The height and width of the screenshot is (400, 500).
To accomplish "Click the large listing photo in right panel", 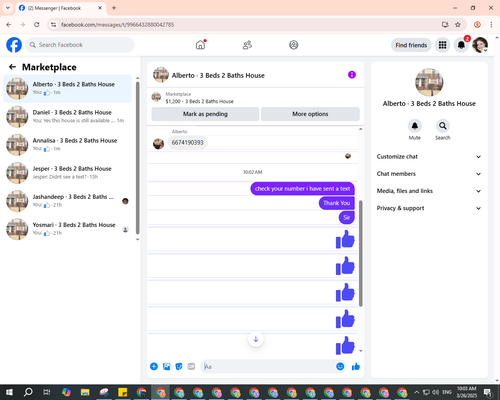I will 429,82.
